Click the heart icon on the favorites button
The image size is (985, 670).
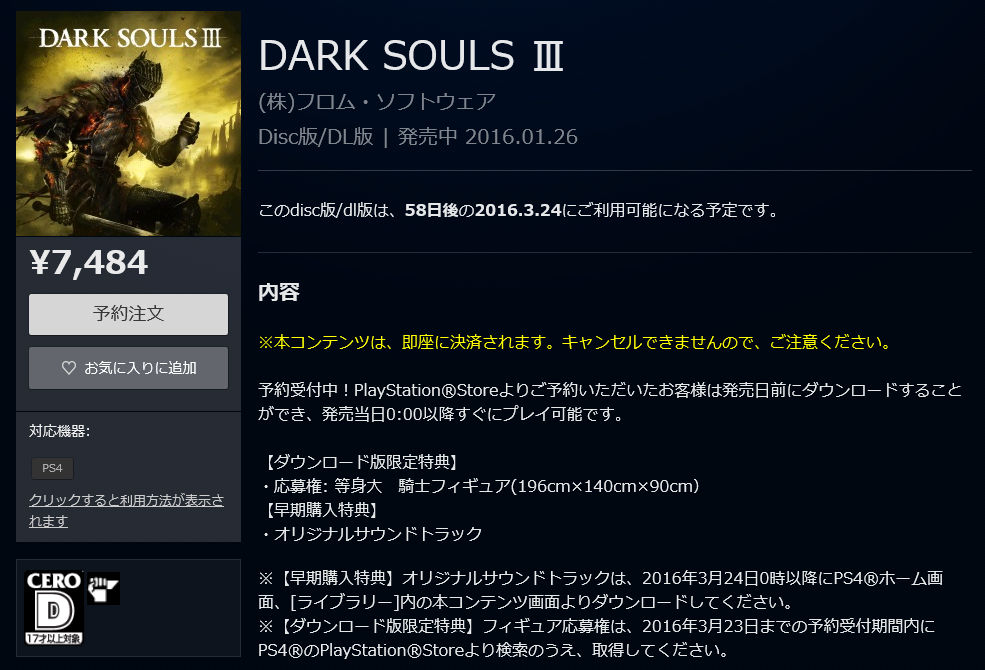[69, 368]
